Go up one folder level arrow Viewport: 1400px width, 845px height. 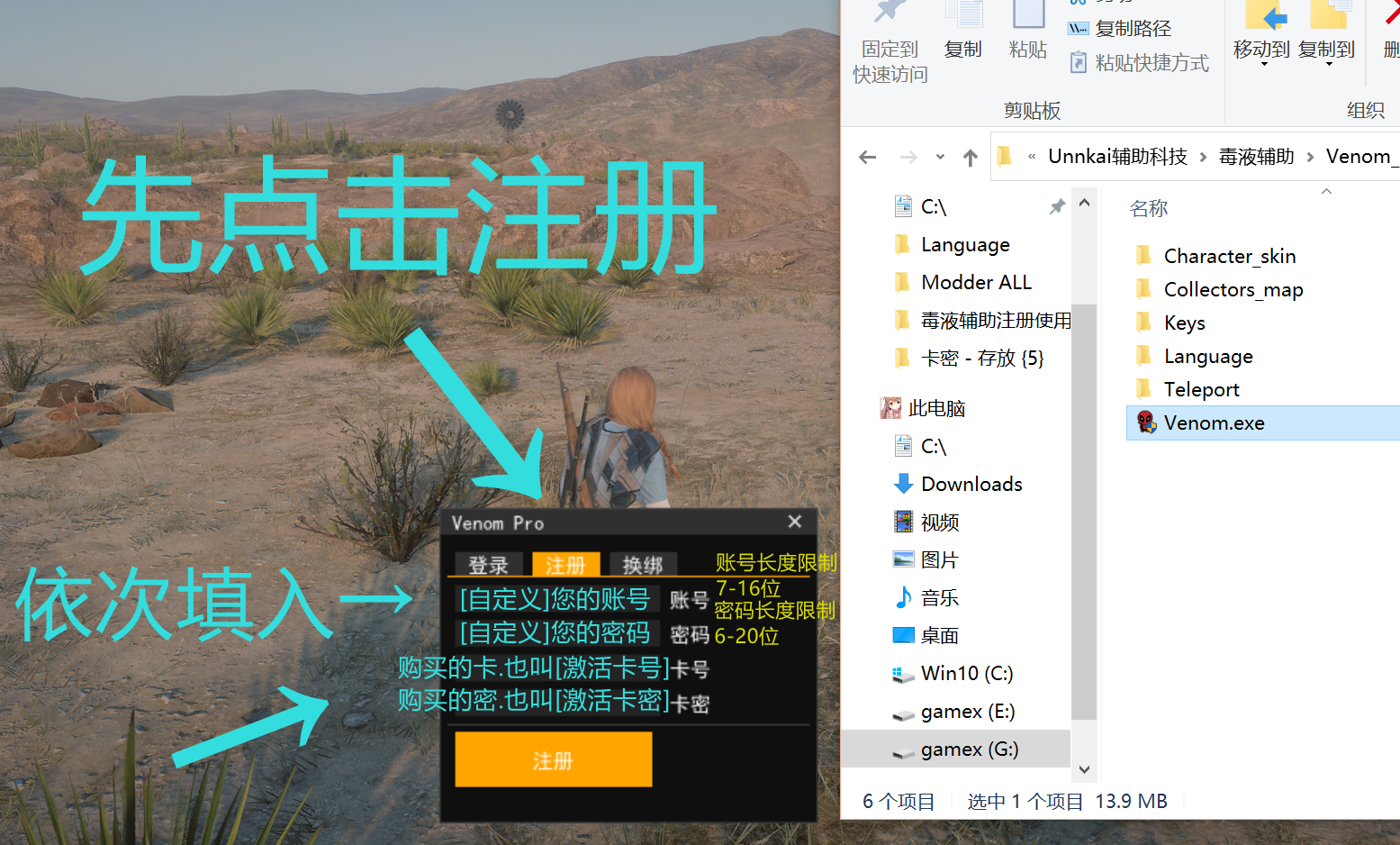tap(971, 158)
